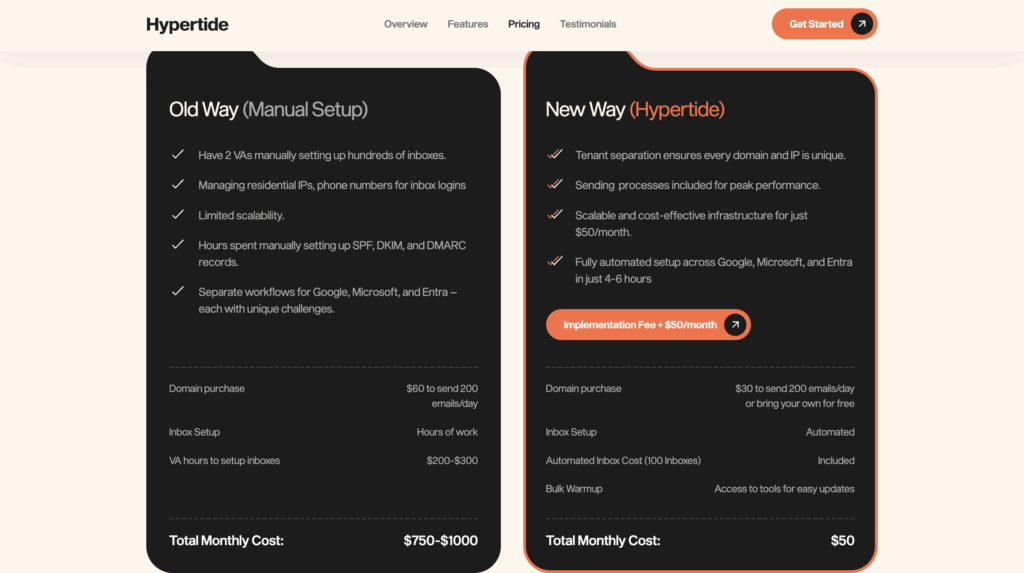The width and height of the screenshot is (1024, 573).
Task: Click the 'Limited scalability.' text
Action: click(x=241, y=215)
